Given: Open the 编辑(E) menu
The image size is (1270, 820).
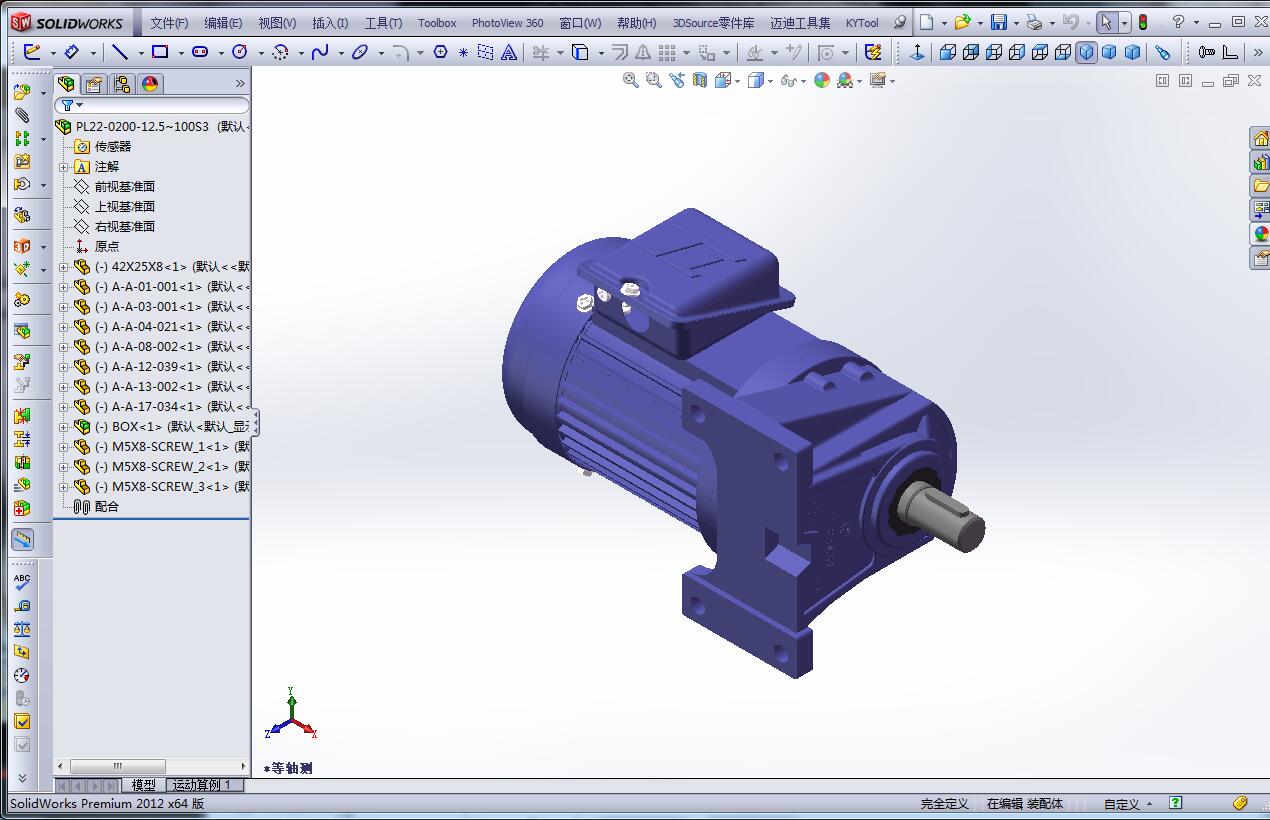Looking at the screenshot, I should tap(223, 23).
